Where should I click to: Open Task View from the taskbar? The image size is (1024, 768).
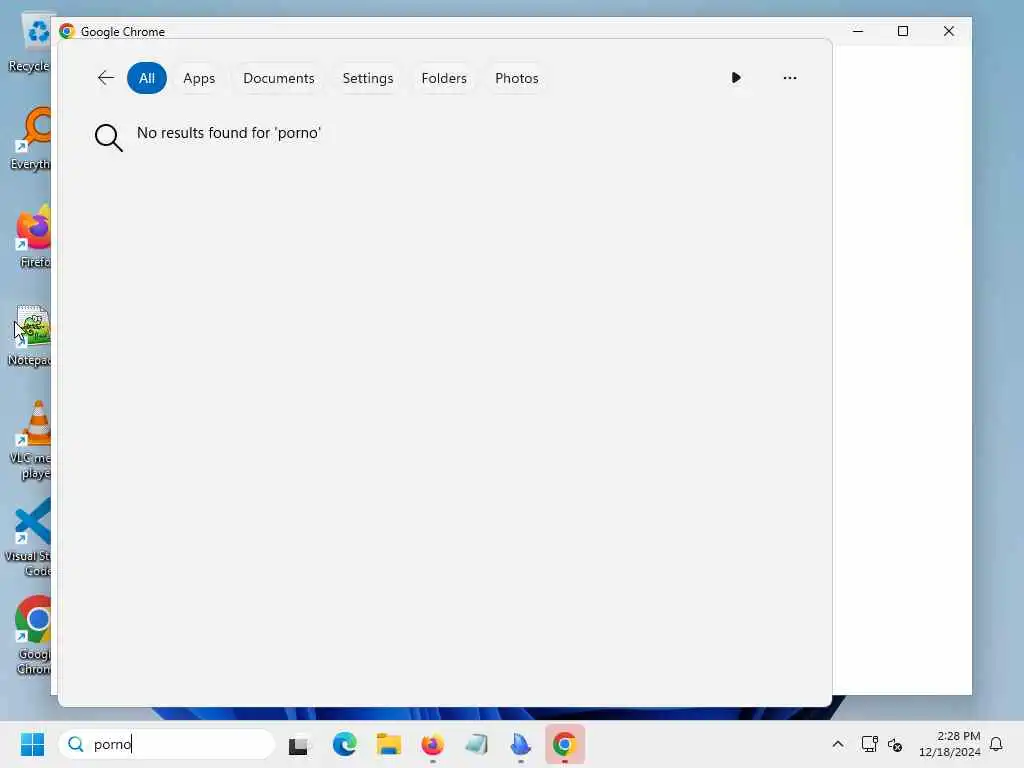tap(298, 744)
